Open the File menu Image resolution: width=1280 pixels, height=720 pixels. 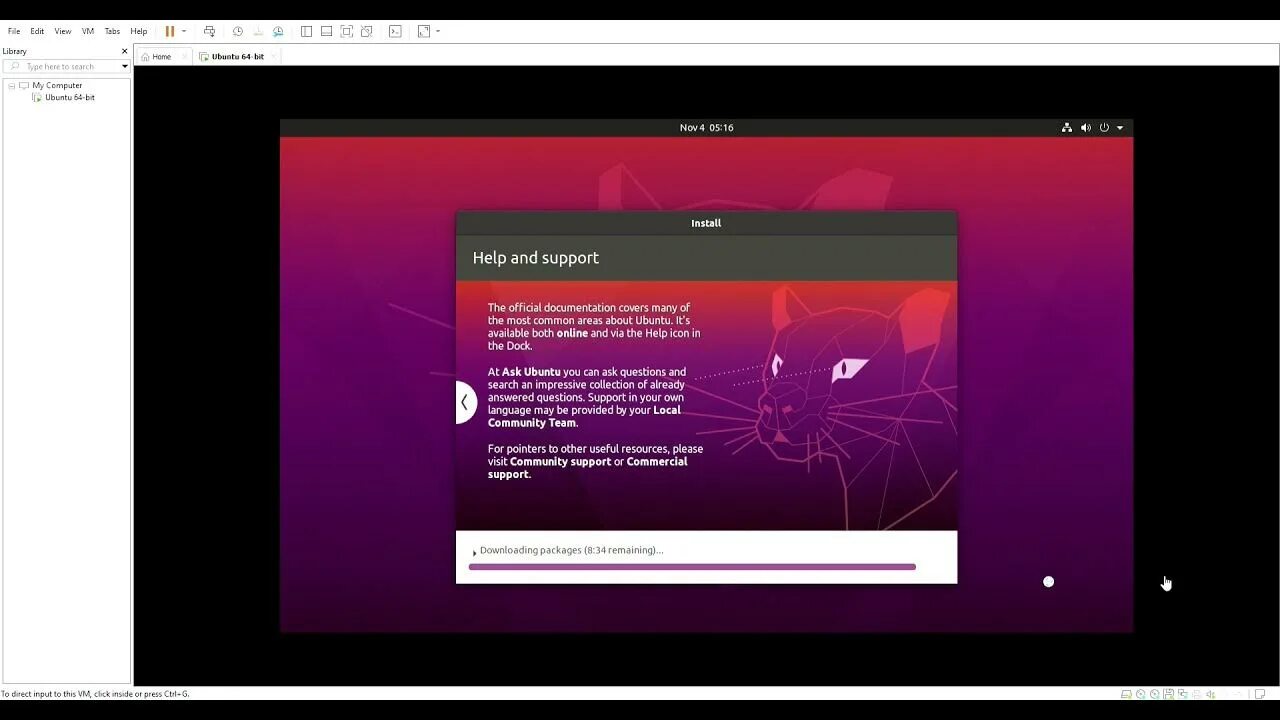pyautogui.click(x=14, y=31)
